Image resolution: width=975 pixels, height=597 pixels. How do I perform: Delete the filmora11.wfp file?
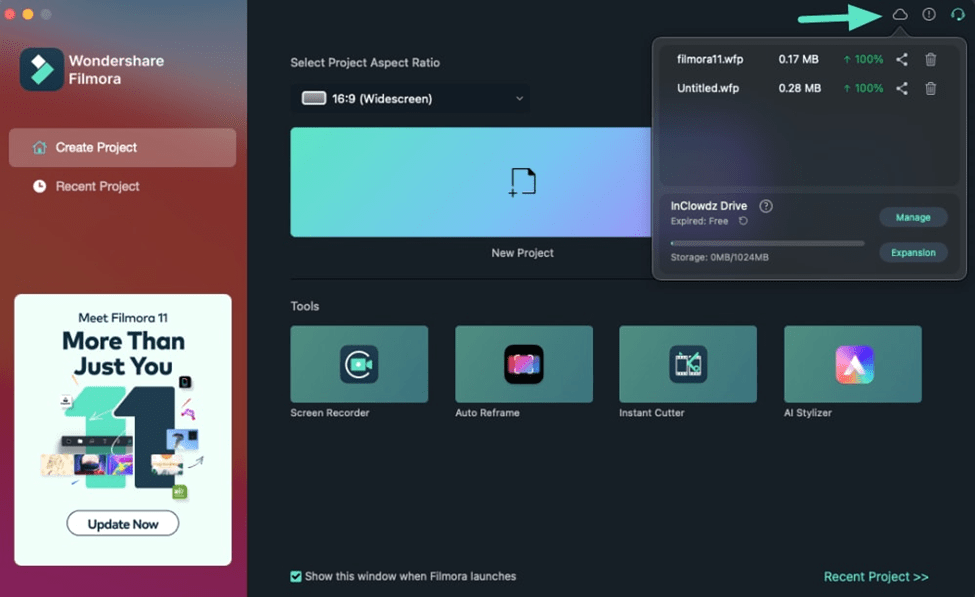click(931, 60)
